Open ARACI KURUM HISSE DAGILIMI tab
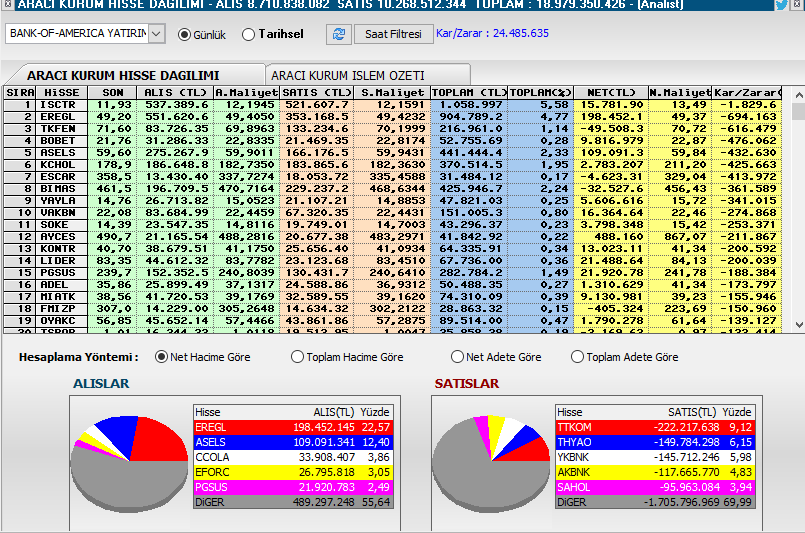 122,75
